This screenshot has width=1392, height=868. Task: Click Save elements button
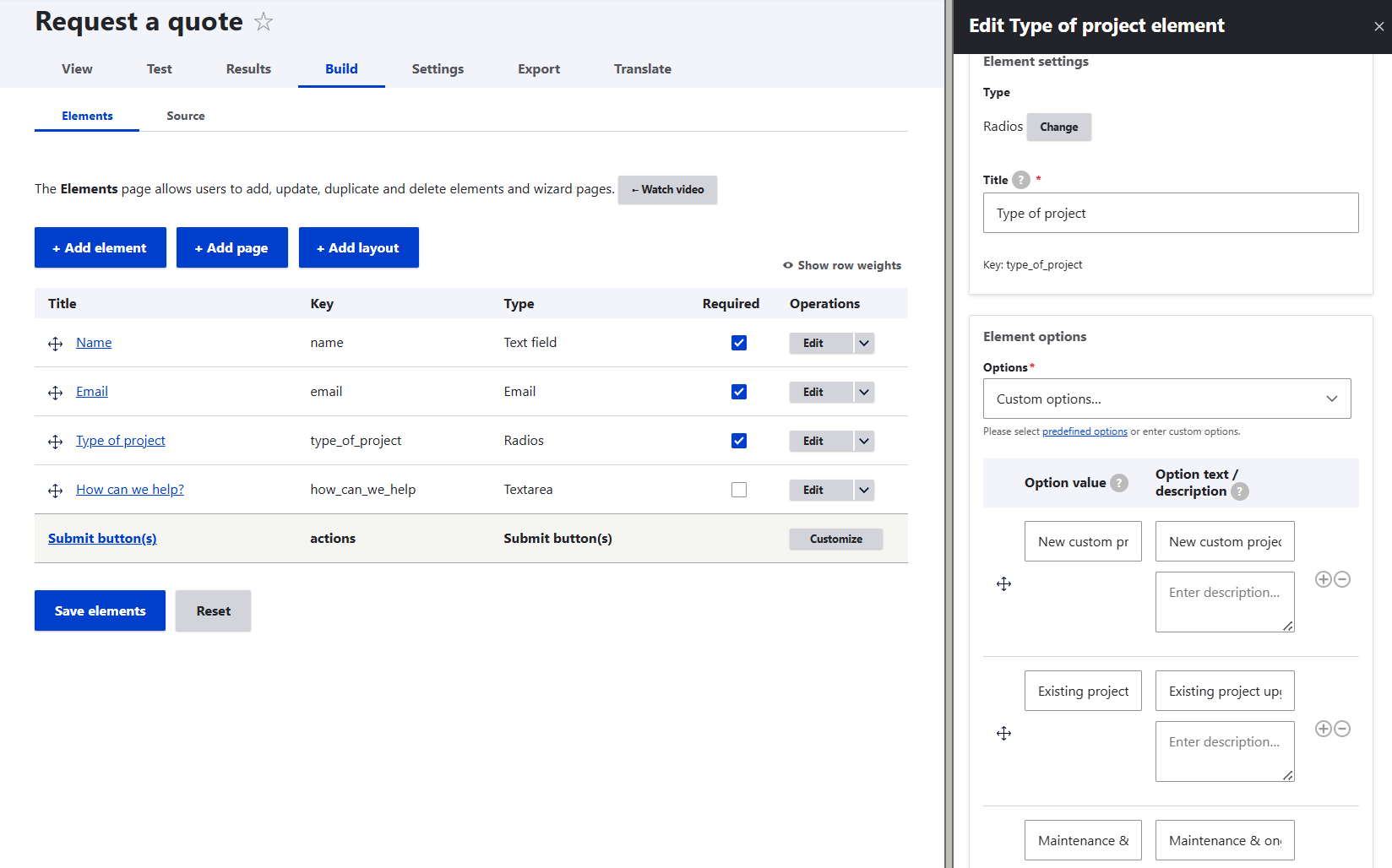click(x=100, y=610)
